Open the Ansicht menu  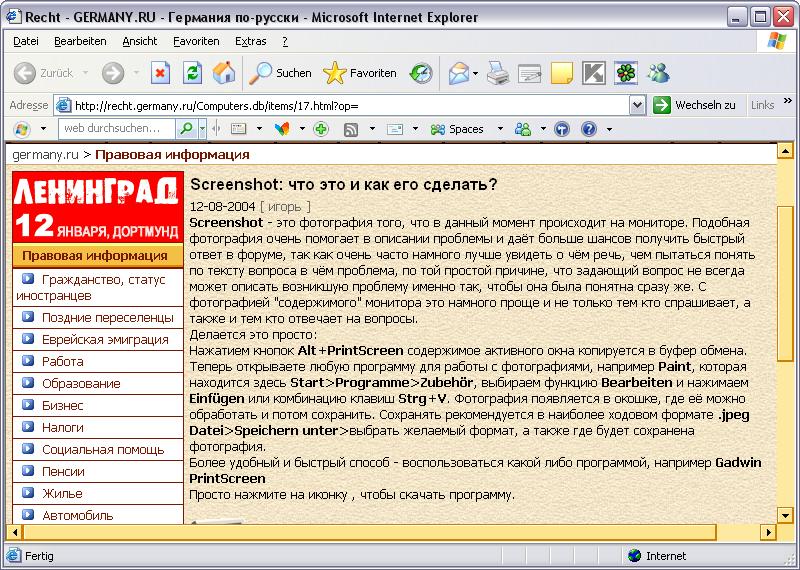tap(140, 41)
